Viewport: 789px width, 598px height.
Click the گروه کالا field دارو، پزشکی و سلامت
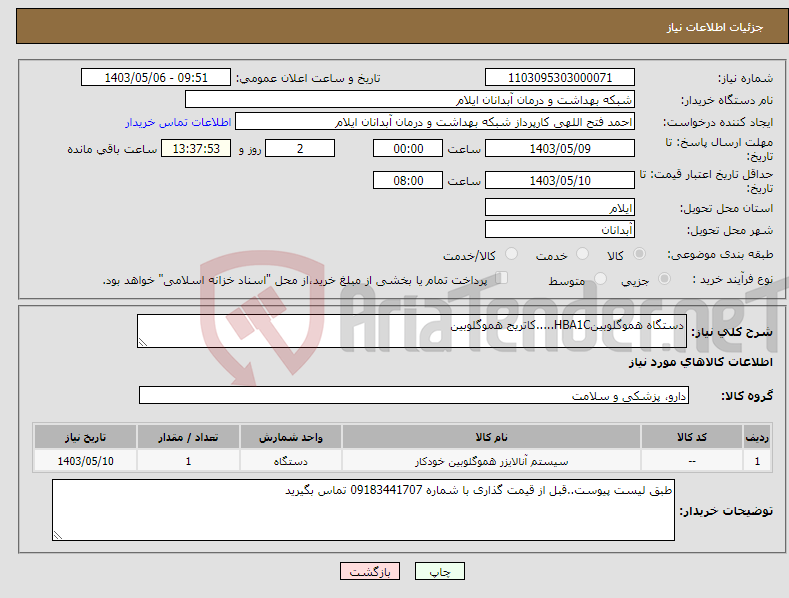pos(414,396)
